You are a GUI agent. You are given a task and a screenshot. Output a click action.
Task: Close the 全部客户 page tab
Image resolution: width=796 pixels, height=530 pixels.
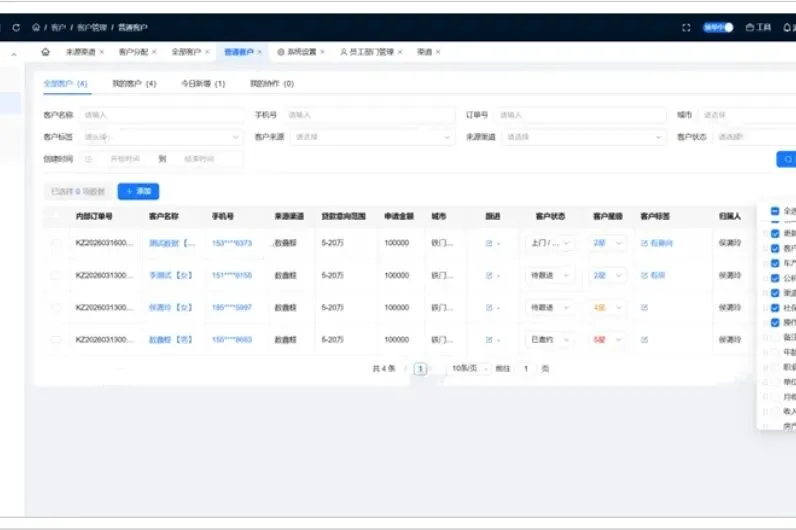207,52
